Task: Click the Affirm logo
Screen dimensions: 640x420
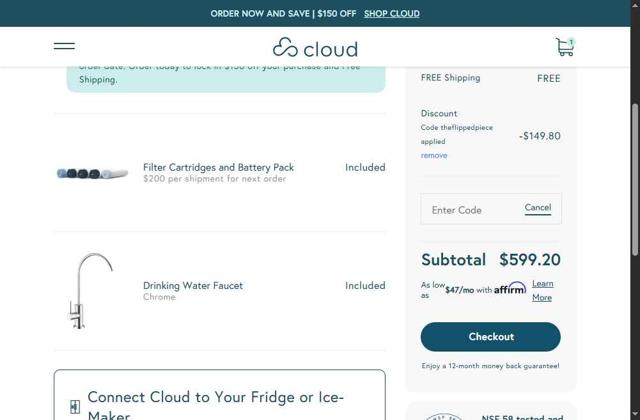Action: tap(510, 289)
